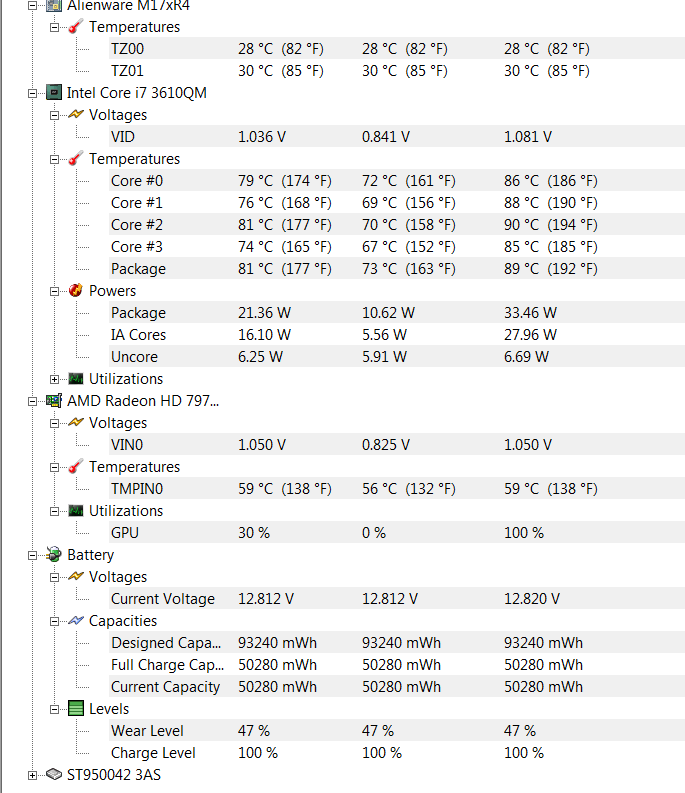Expand the ST950042 3AS drive node
The width and height of the screenshot is (685, 793).
[32, 775]
